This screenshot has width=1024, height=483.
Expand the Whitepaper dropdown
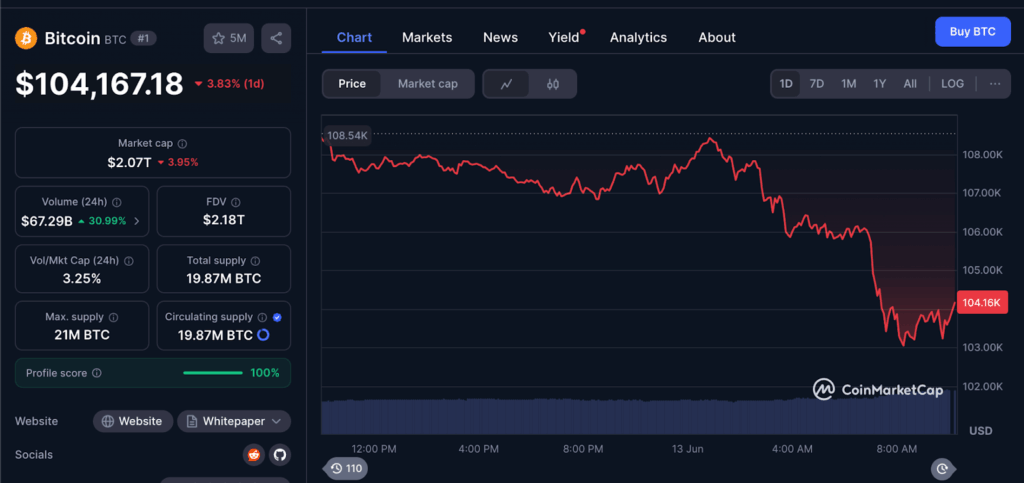tap(234, 421)
